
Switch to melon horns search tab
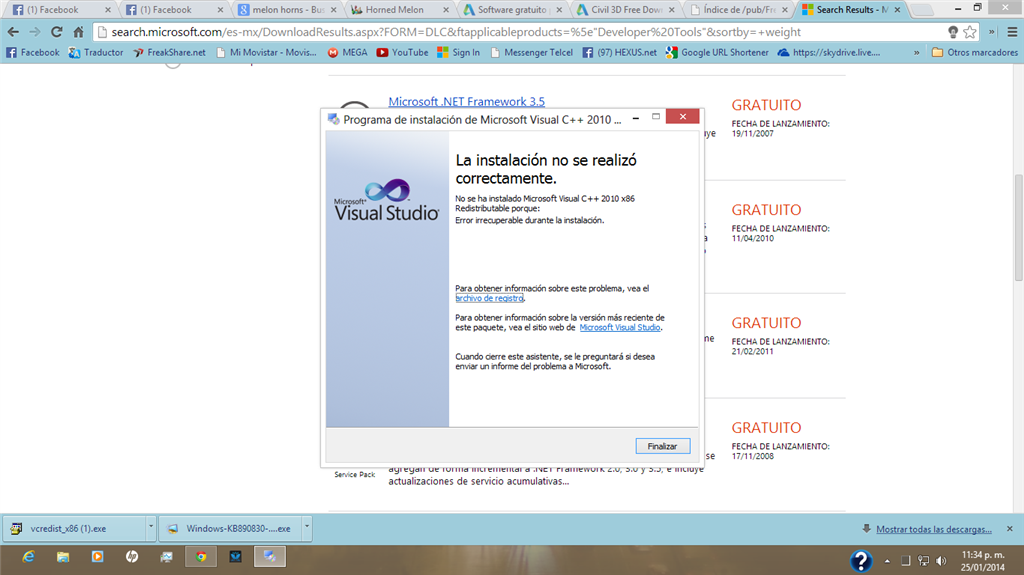click(x=286, y=10)
